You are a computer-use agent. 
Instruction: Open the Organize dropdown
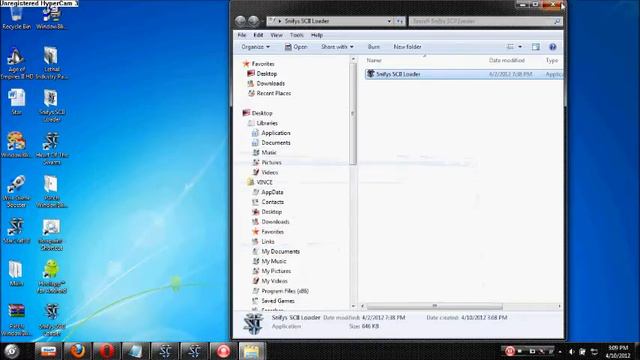tap(256, 47)
